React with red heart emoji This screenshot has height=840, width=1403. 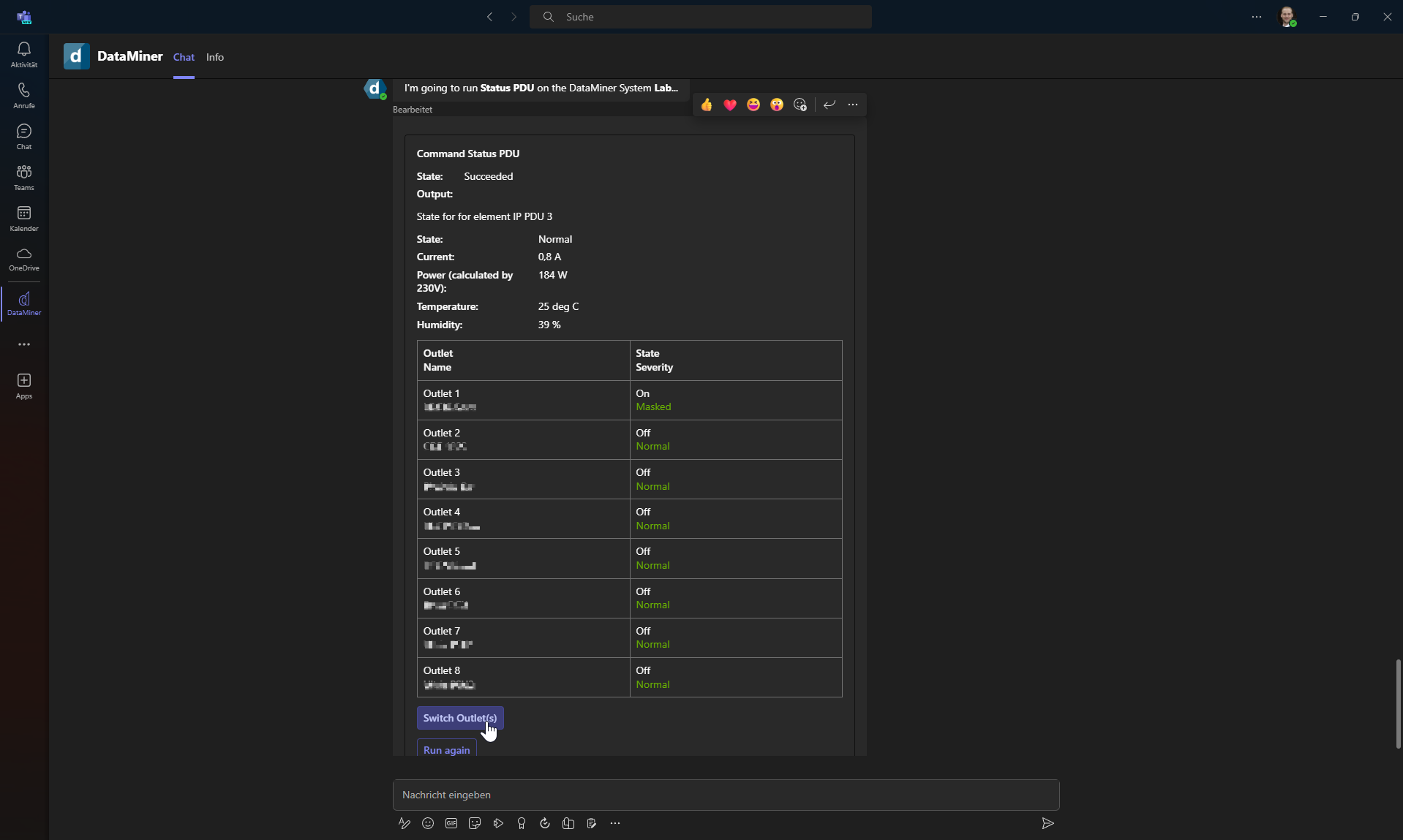coord(730,105)
